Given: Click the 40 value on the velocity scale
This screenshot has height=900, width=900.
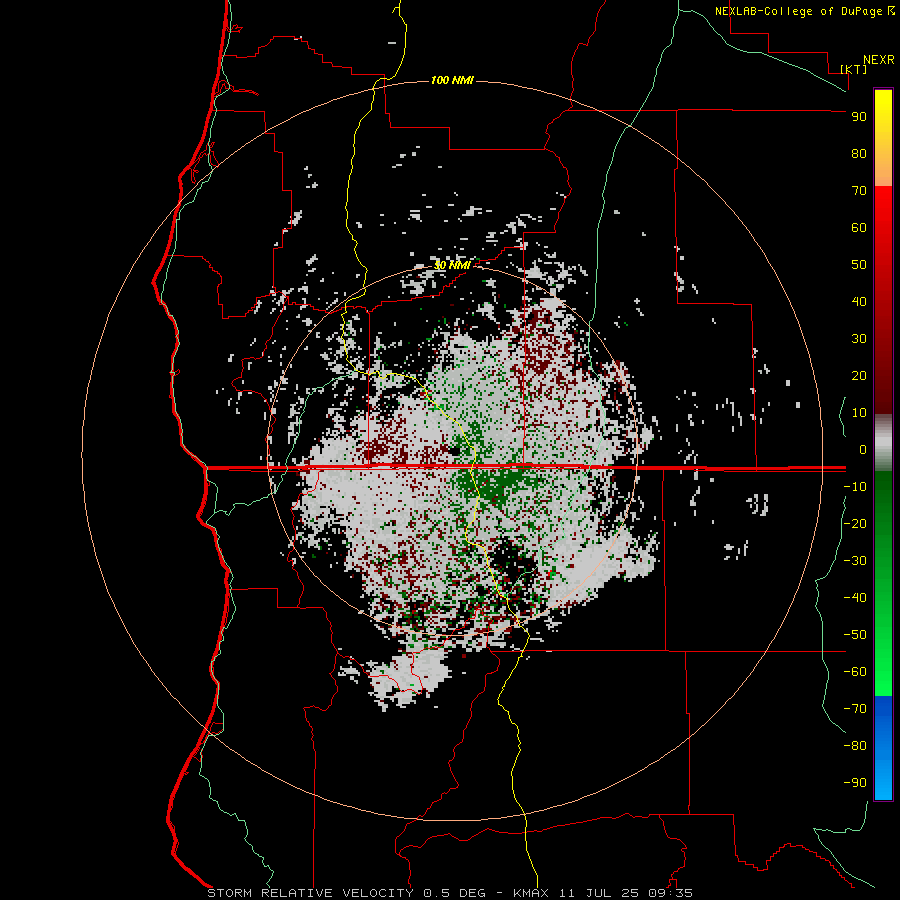Looking at the screenshot, I should 859,301.
